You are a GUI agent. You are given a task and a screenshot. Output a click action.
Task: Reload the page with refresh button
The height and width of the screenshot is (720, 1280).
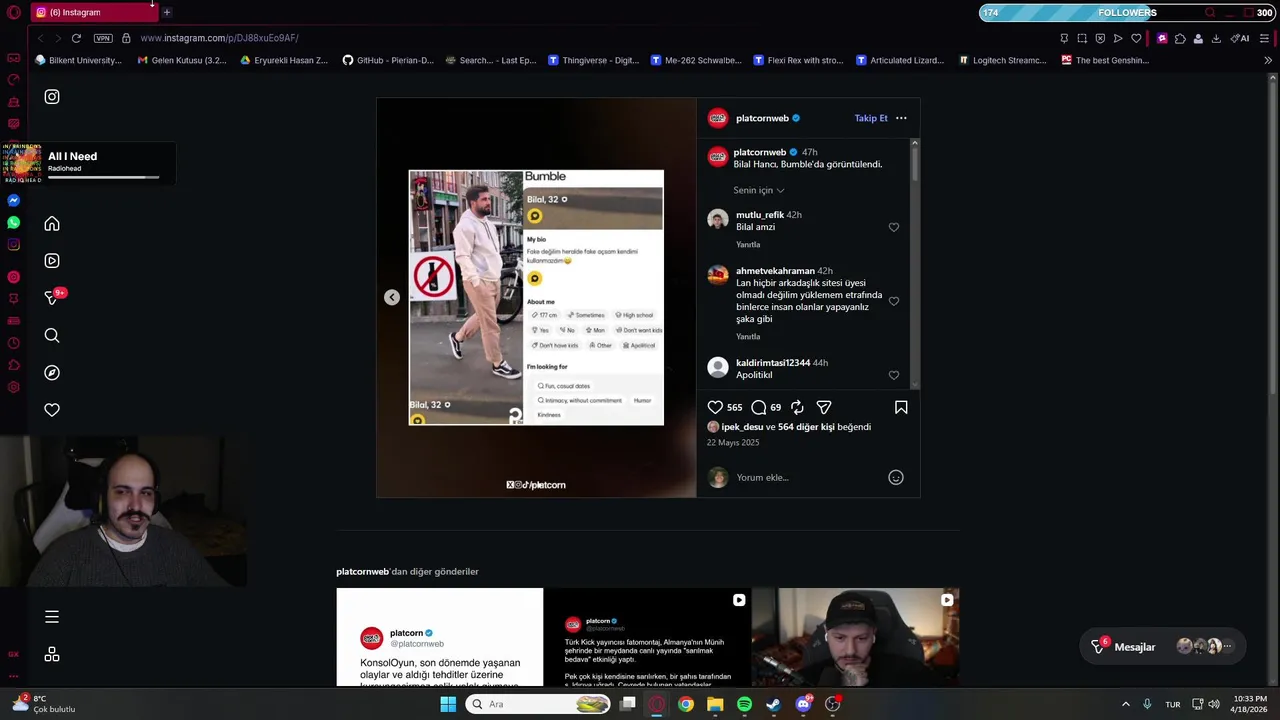76,38
